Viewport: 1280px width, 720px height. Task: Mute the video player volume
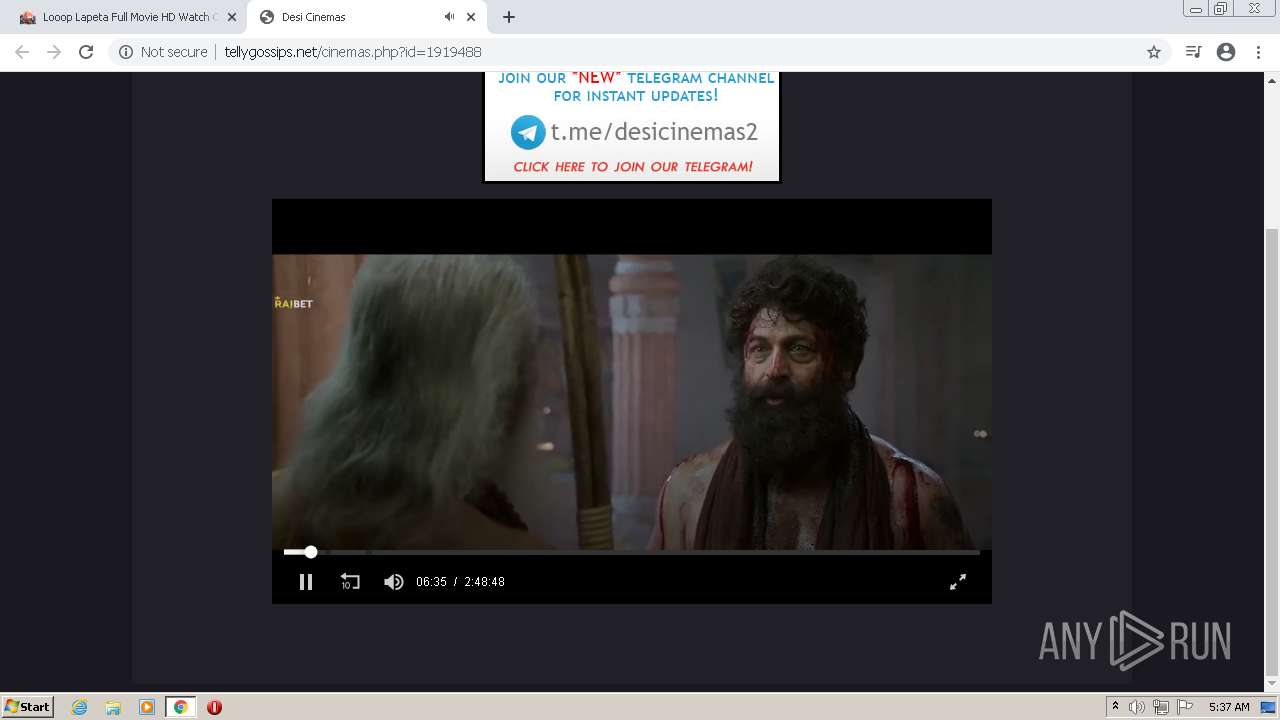[x=394, y=581]
